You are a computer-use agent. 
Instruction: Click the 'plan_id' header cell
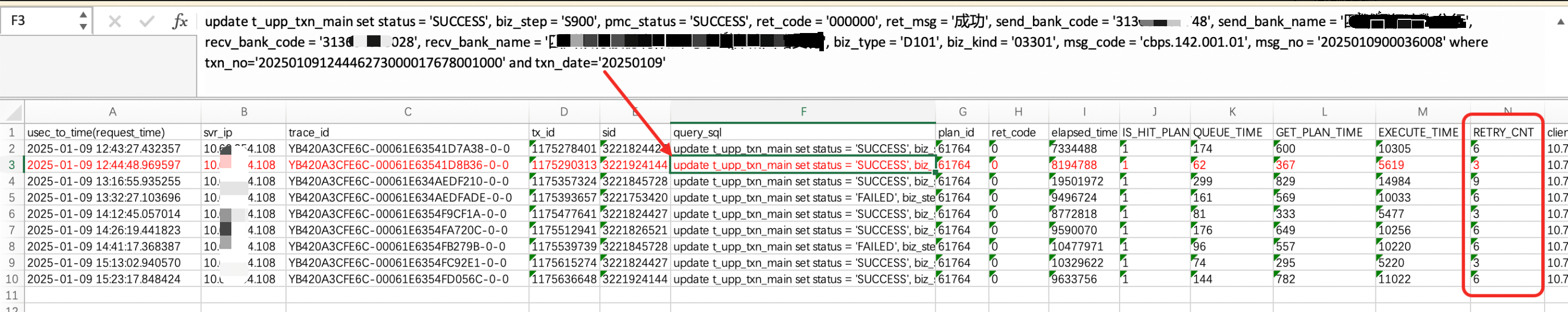coord(962,133)
